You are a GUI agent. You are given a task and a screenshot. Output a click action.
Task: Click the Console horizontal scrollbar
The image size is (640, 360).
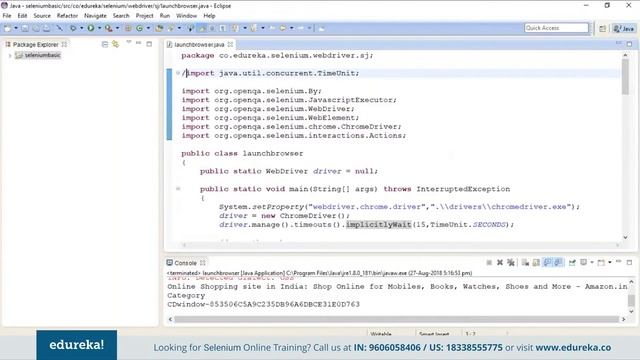click(x=396, y=319)
